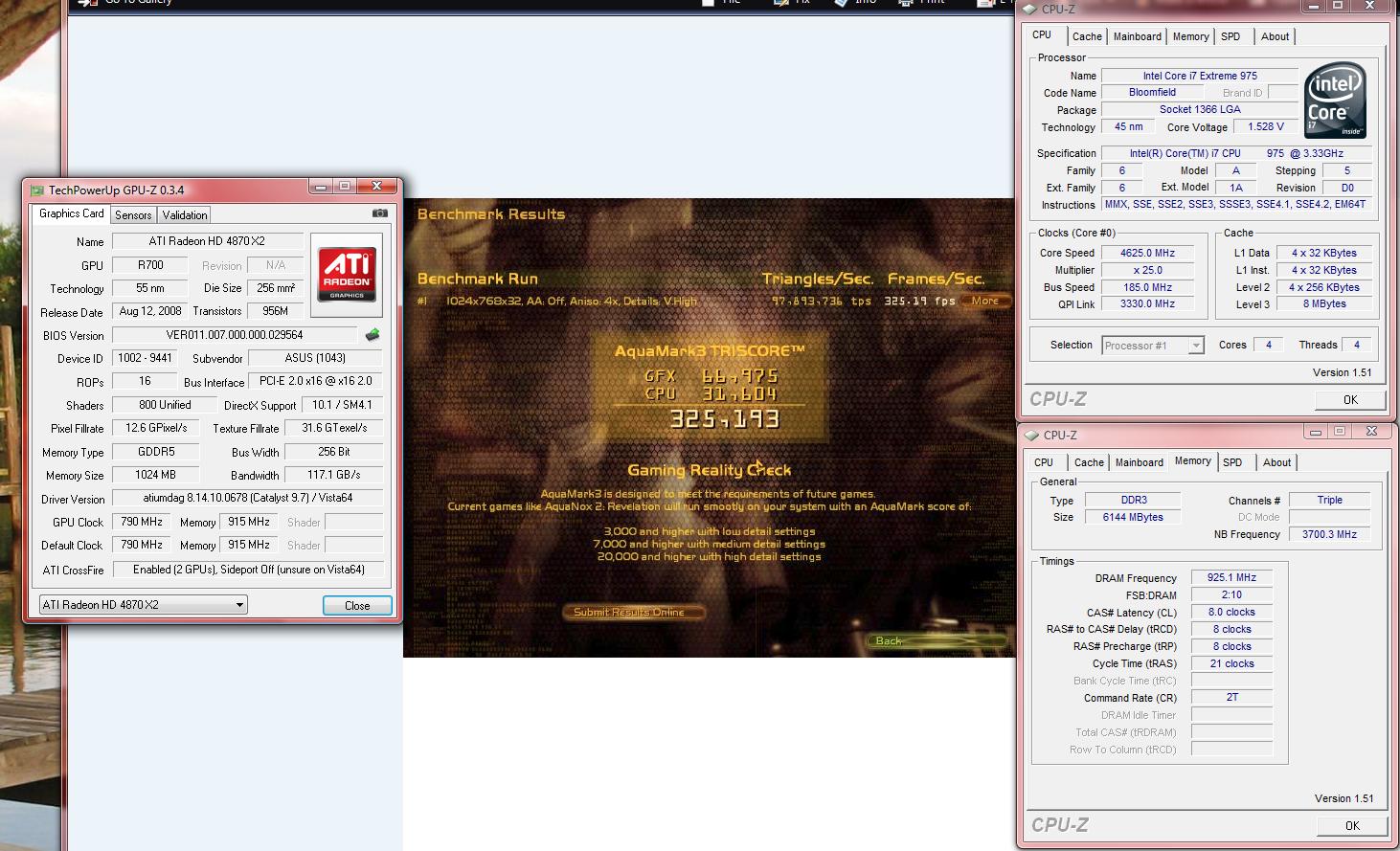The image size is (1400, 851).
Task: Click the Bus Interface value PCI-E 2.0 x16
Action: coord(315,381)
